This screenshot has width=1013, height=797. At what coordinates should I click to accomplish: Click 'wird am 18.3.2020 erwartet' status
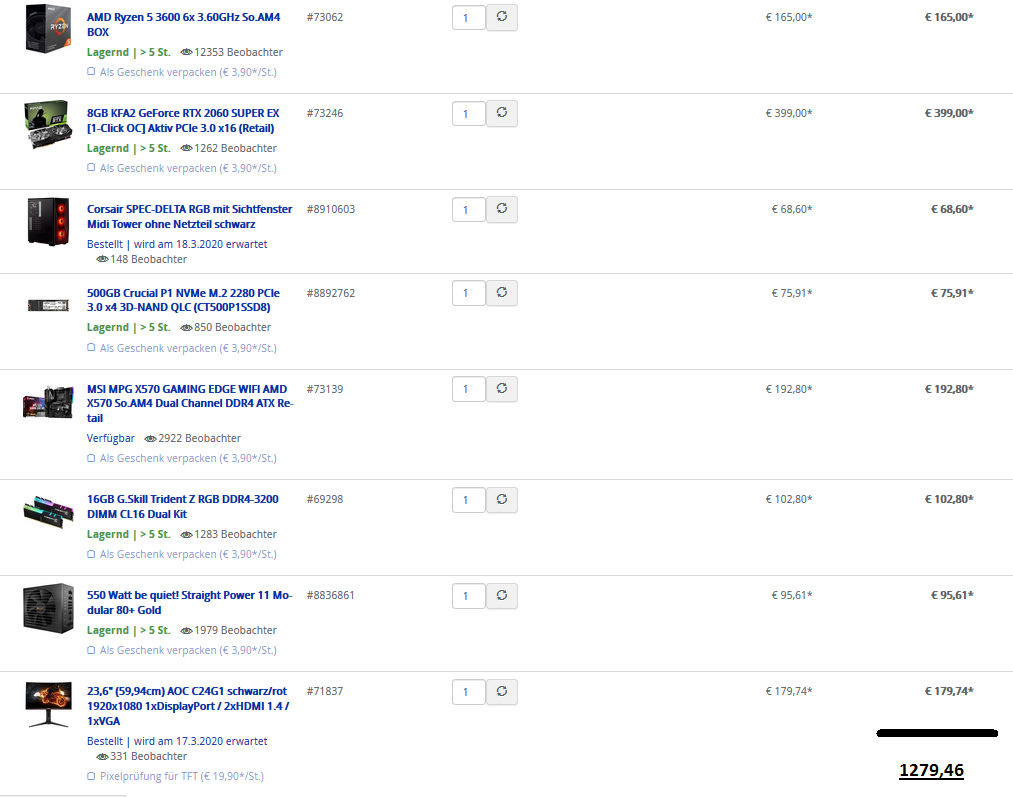[200, 245]
